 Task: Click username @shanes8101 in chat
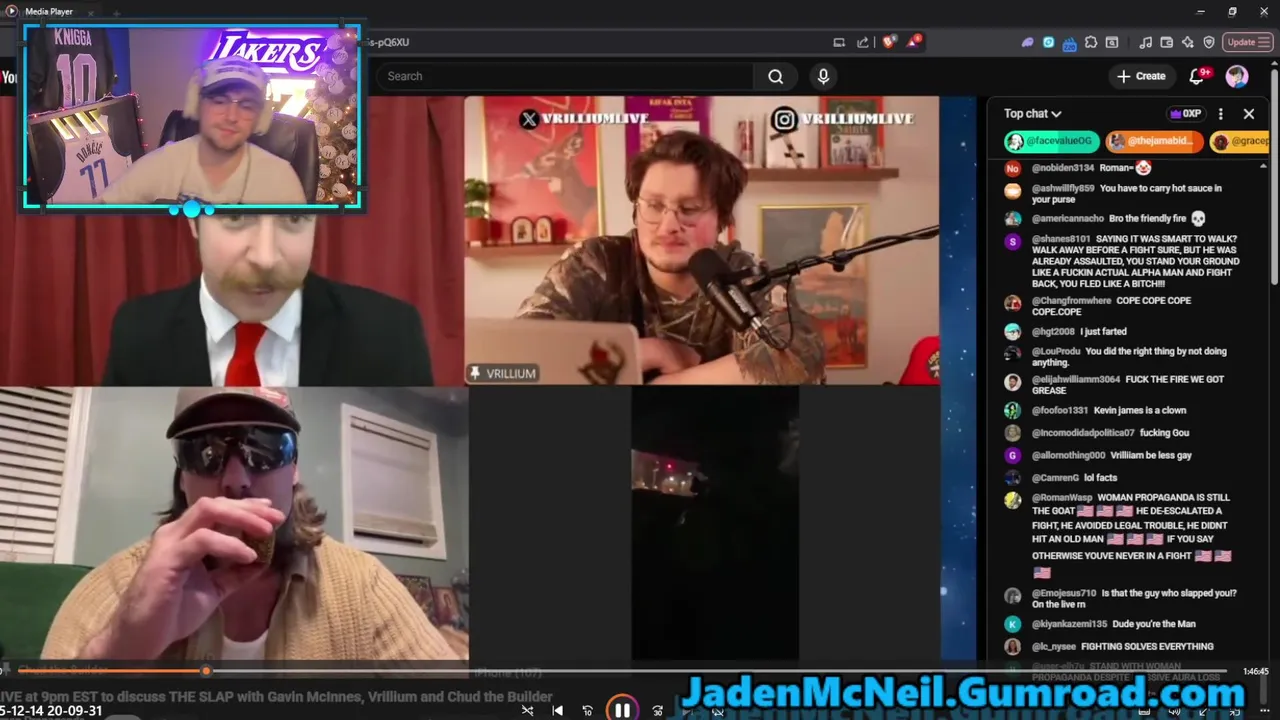pyautogui.click(x=1061, y=239)
